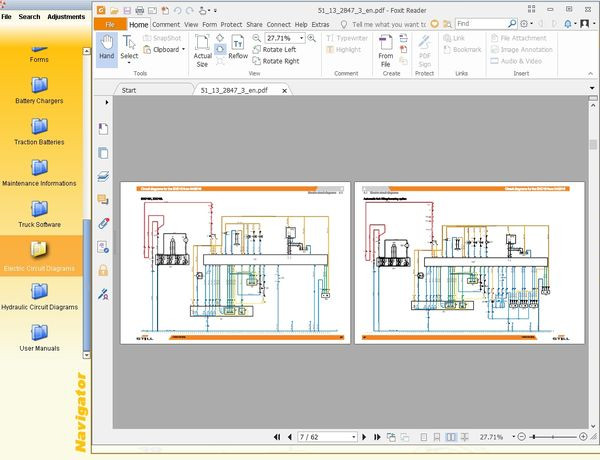This screenshot has width=600, height=460.
Task: Switch to the Start document tab
Action: (x=129, y=89)
